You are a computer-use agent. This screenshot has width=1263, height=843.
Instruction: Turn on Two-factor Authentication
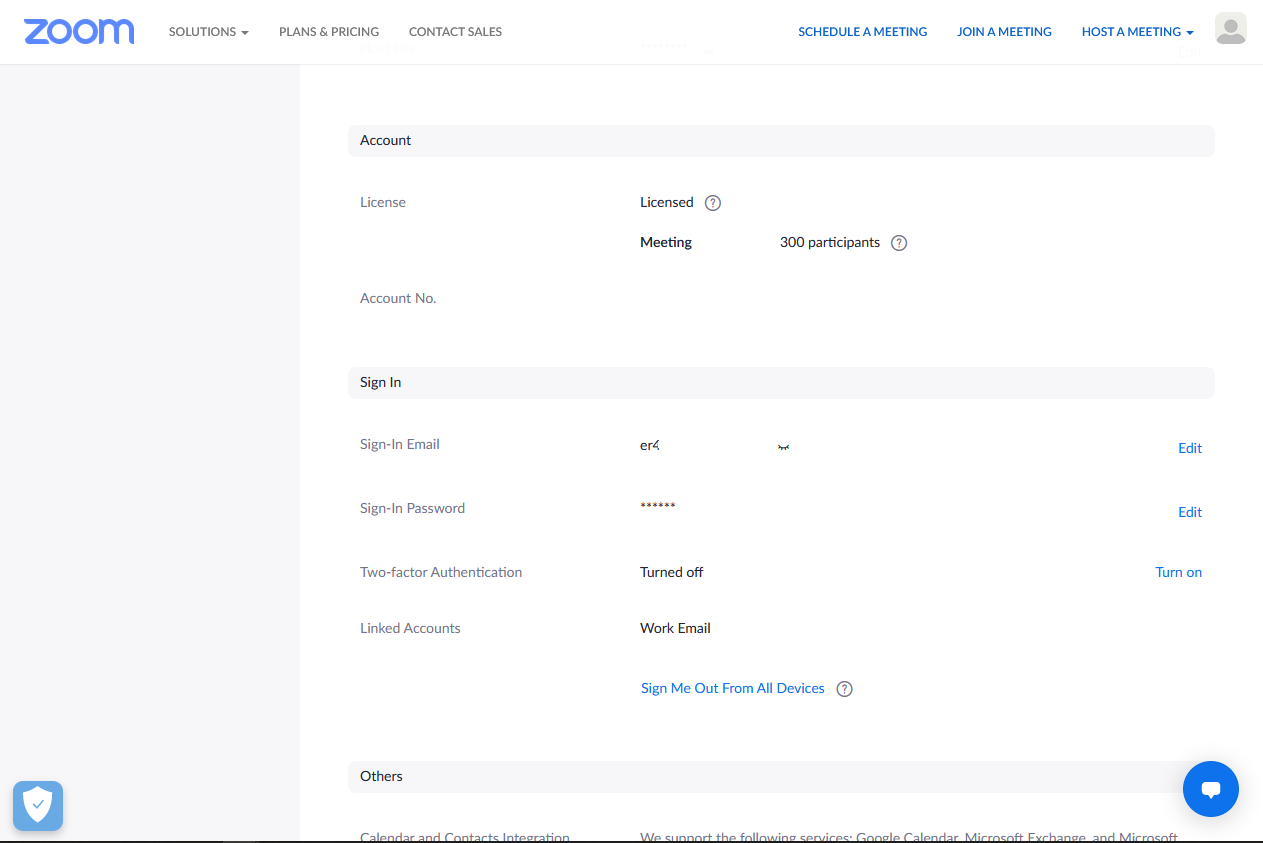point(1179,572)
